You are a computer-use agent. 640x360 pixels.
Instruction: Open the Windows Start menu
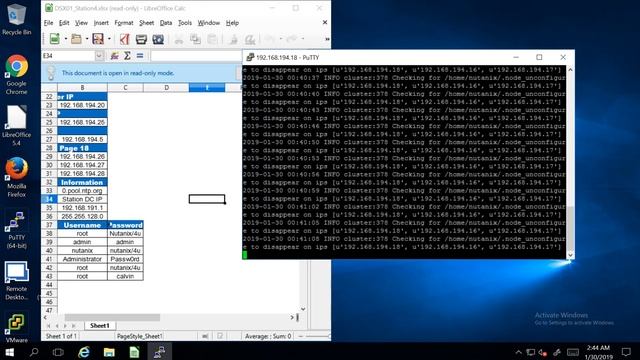[10, 352]
